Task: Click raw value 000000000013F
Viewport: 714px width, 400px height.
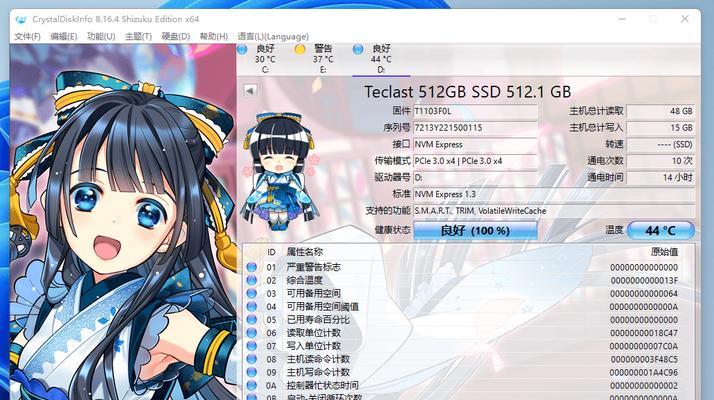Action: click(x=644, y=280)
